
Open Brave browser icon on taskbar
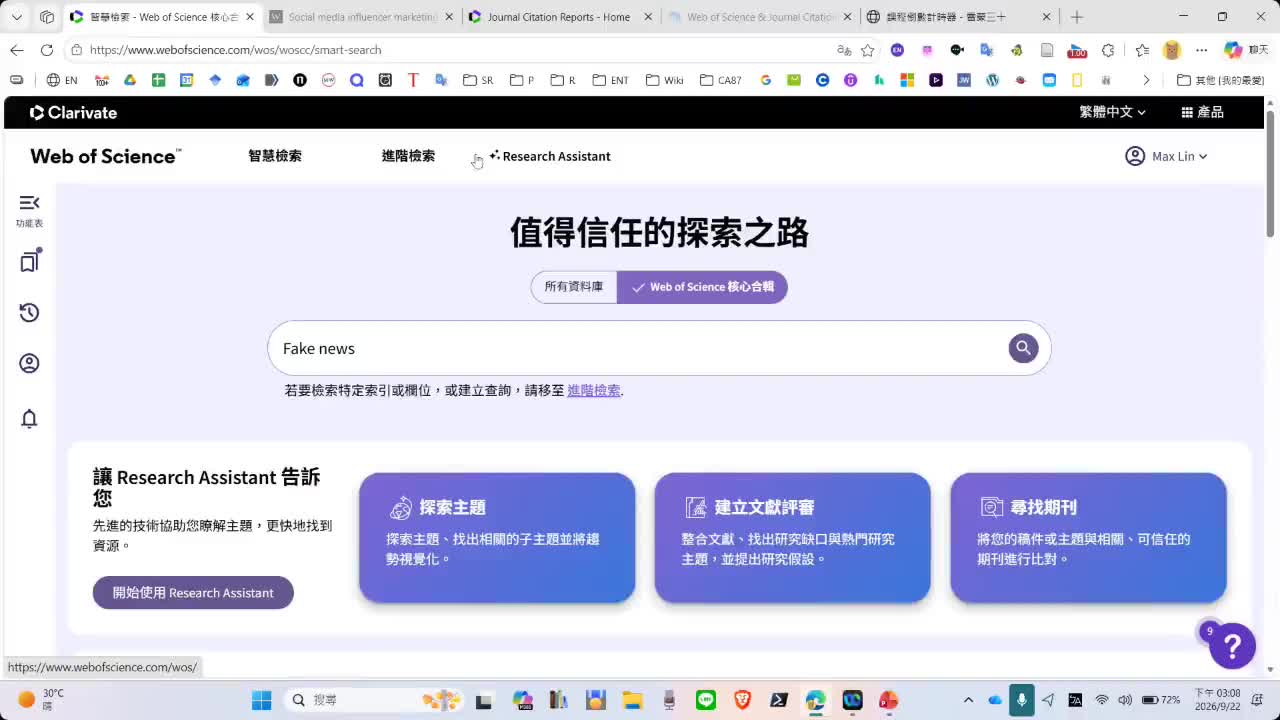[x=742, y=700]
